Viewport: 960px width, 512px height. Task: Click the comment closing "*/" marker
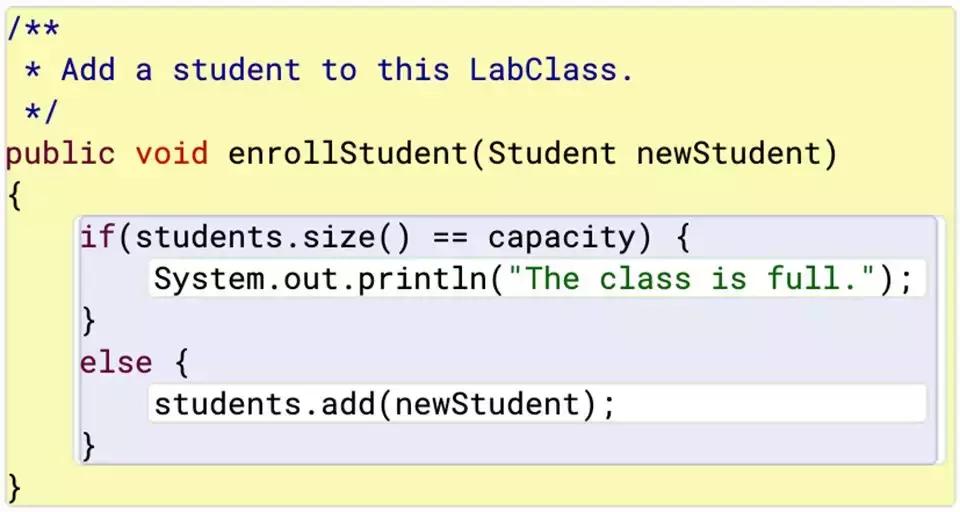pos(43,110)
